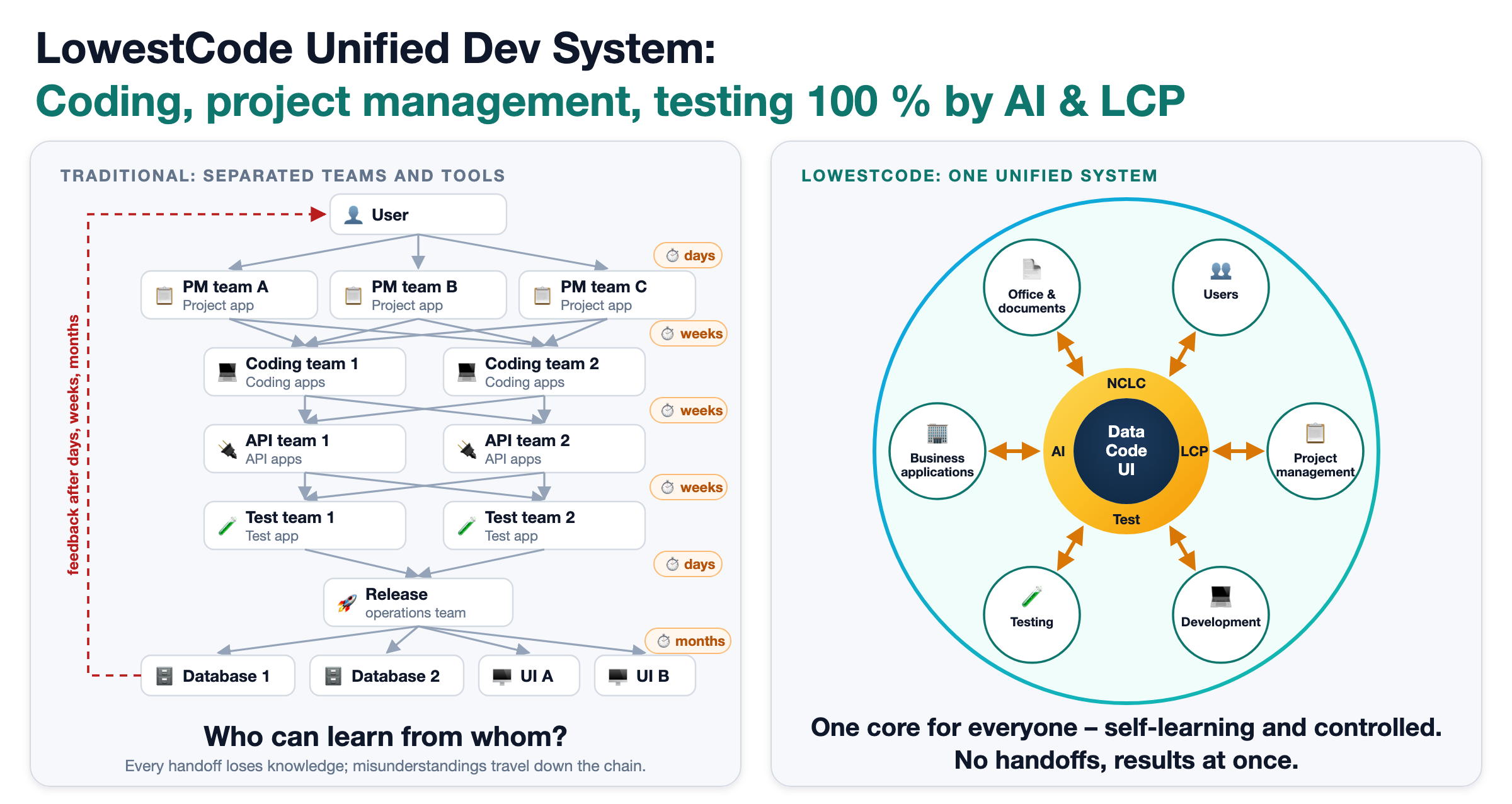Click 'operations team' text under Release
This screenshot has height=804, width=1512.
(x=416, y=613)
